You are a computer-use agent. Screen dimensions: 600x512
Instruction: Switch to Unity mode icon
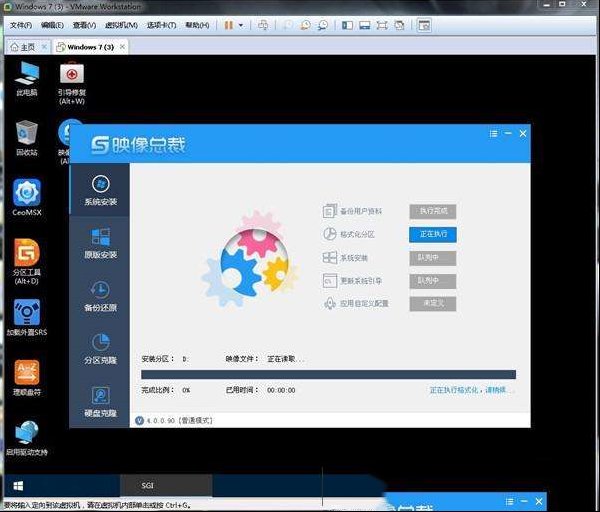tap(399, 26)
